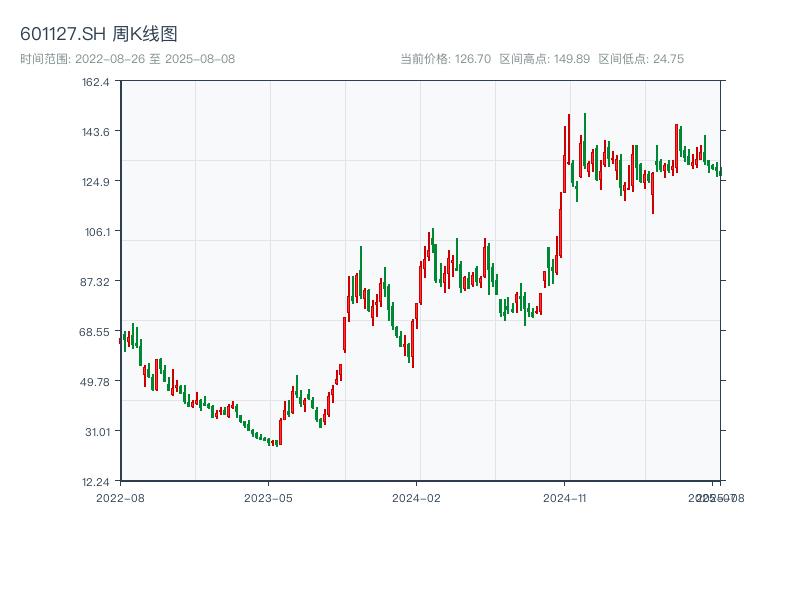Click the y-axis label 162.4
The width and height of the screenshot is (800, 600).
(96, 82)
